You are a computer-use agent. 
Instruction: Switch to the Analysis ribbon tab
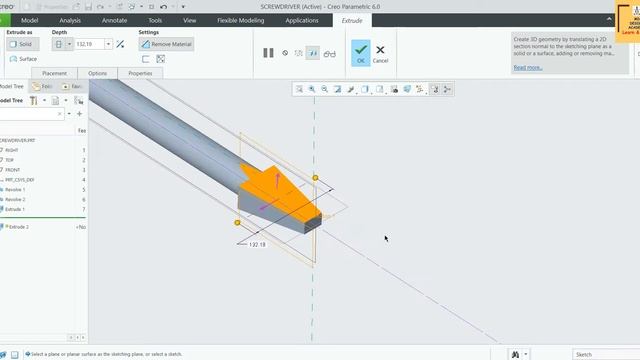pyautogui.click(x=70, y=20)
